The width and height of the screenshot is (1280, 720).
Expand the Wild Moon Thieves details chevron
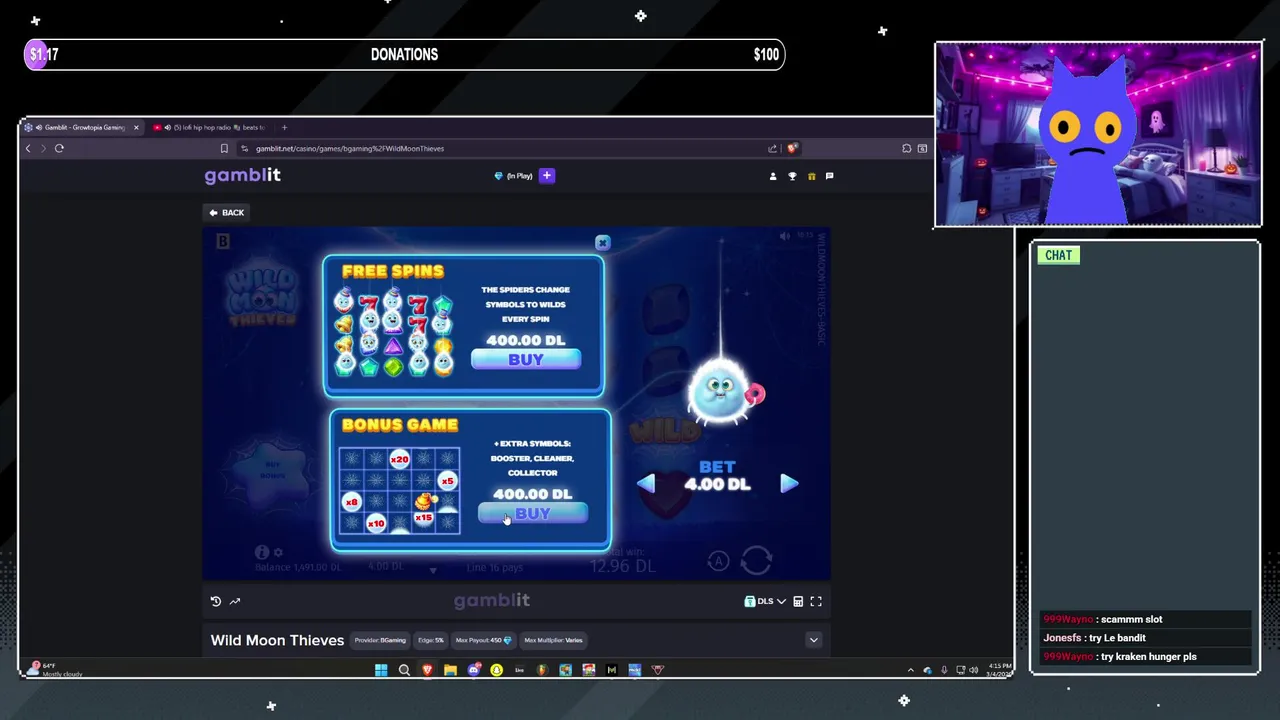(813, 640)
